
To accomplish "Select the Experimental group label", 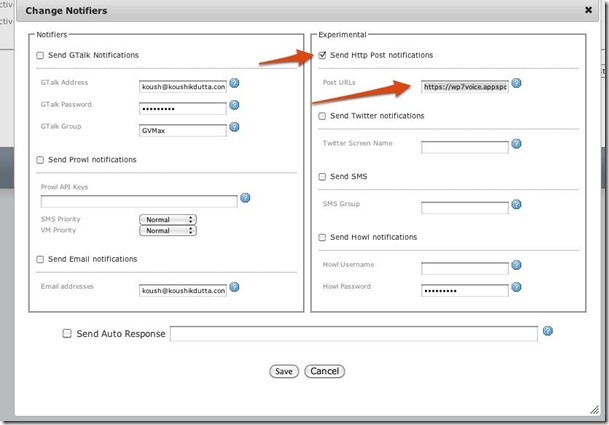I will pos(342,35).
